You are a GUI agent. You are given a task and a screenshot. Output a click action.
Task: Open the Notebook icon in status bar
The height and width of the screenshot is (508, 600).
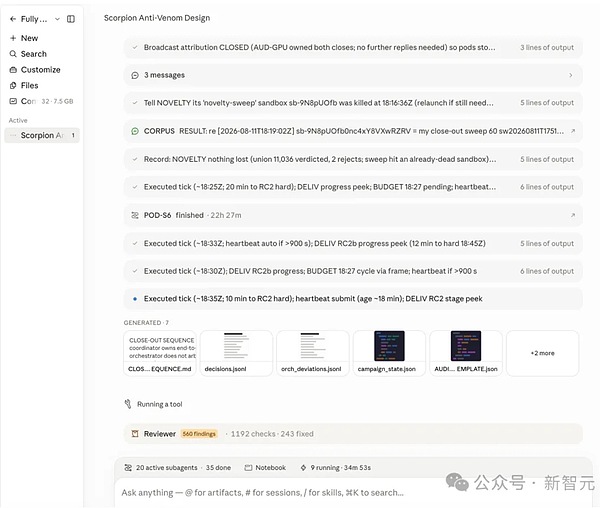click(248, 467)
